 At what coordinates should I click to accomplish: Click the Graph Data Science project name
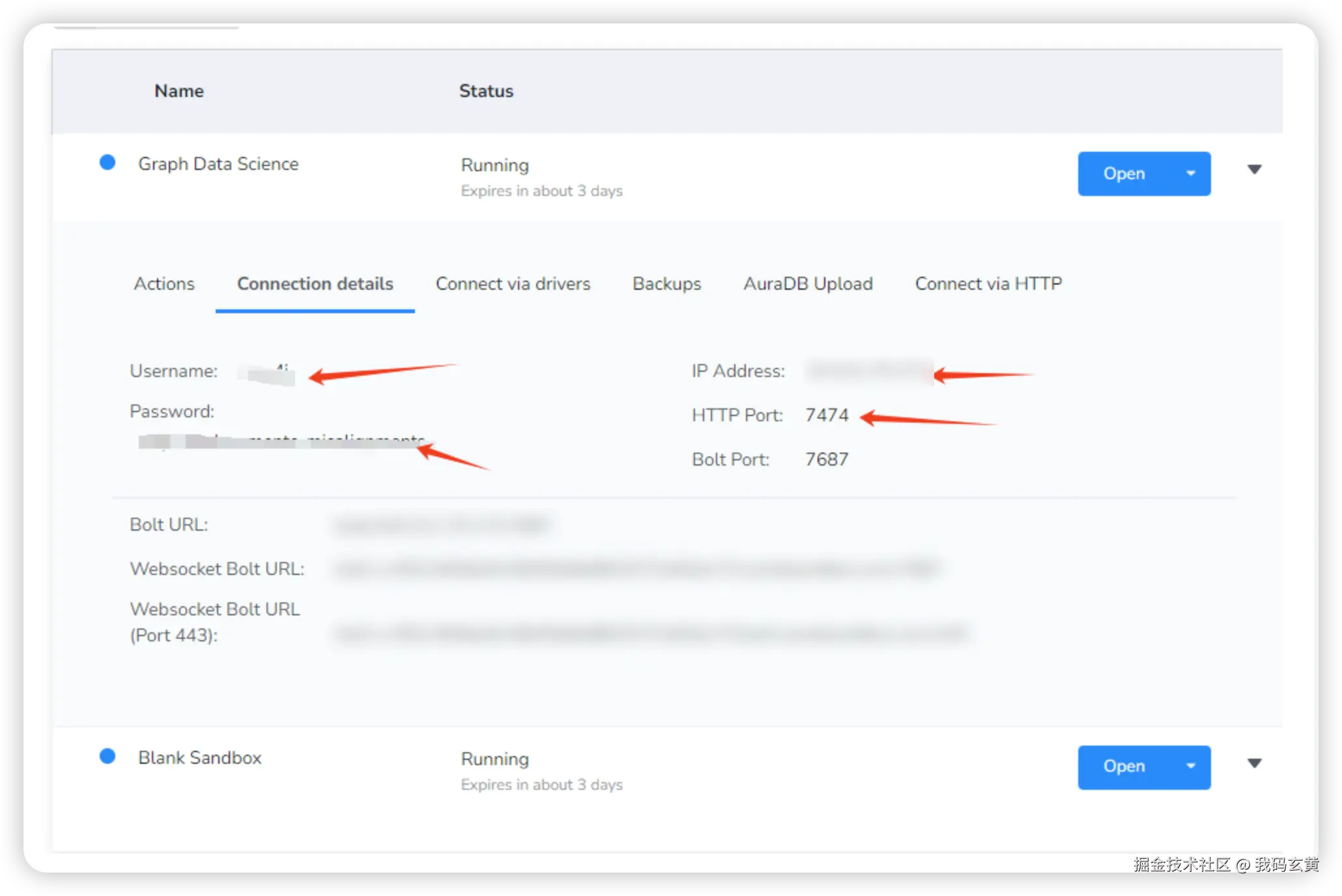pos(218,164)
